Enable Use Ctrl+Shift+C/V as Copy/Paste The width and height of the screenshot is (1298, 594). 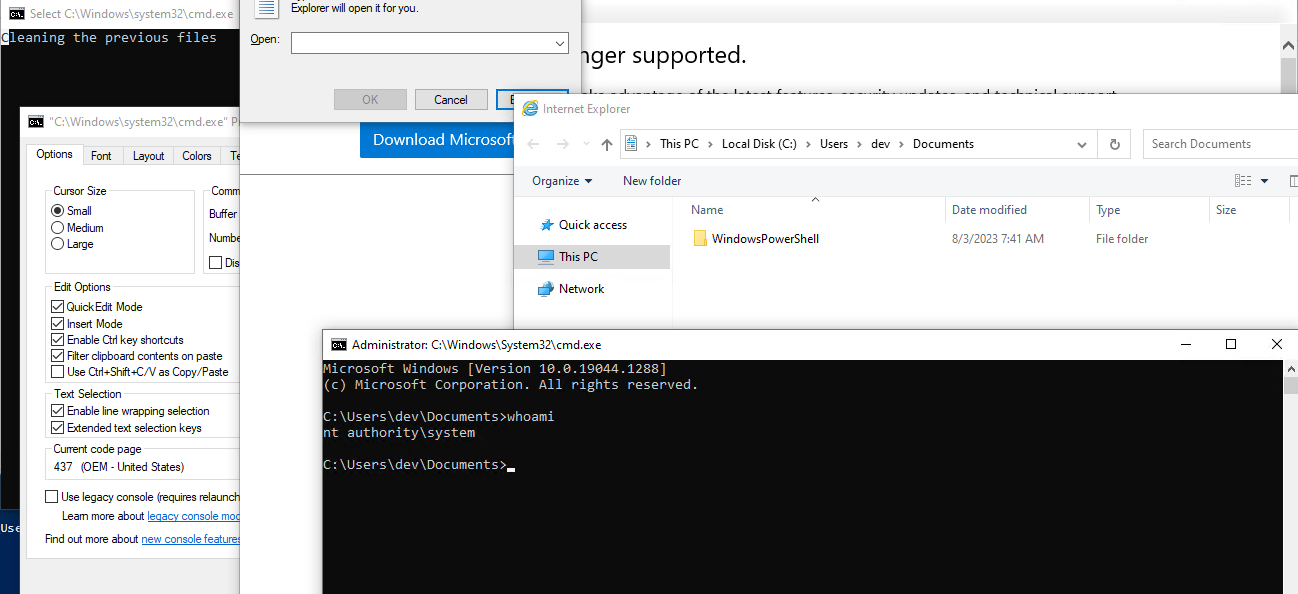58,372
